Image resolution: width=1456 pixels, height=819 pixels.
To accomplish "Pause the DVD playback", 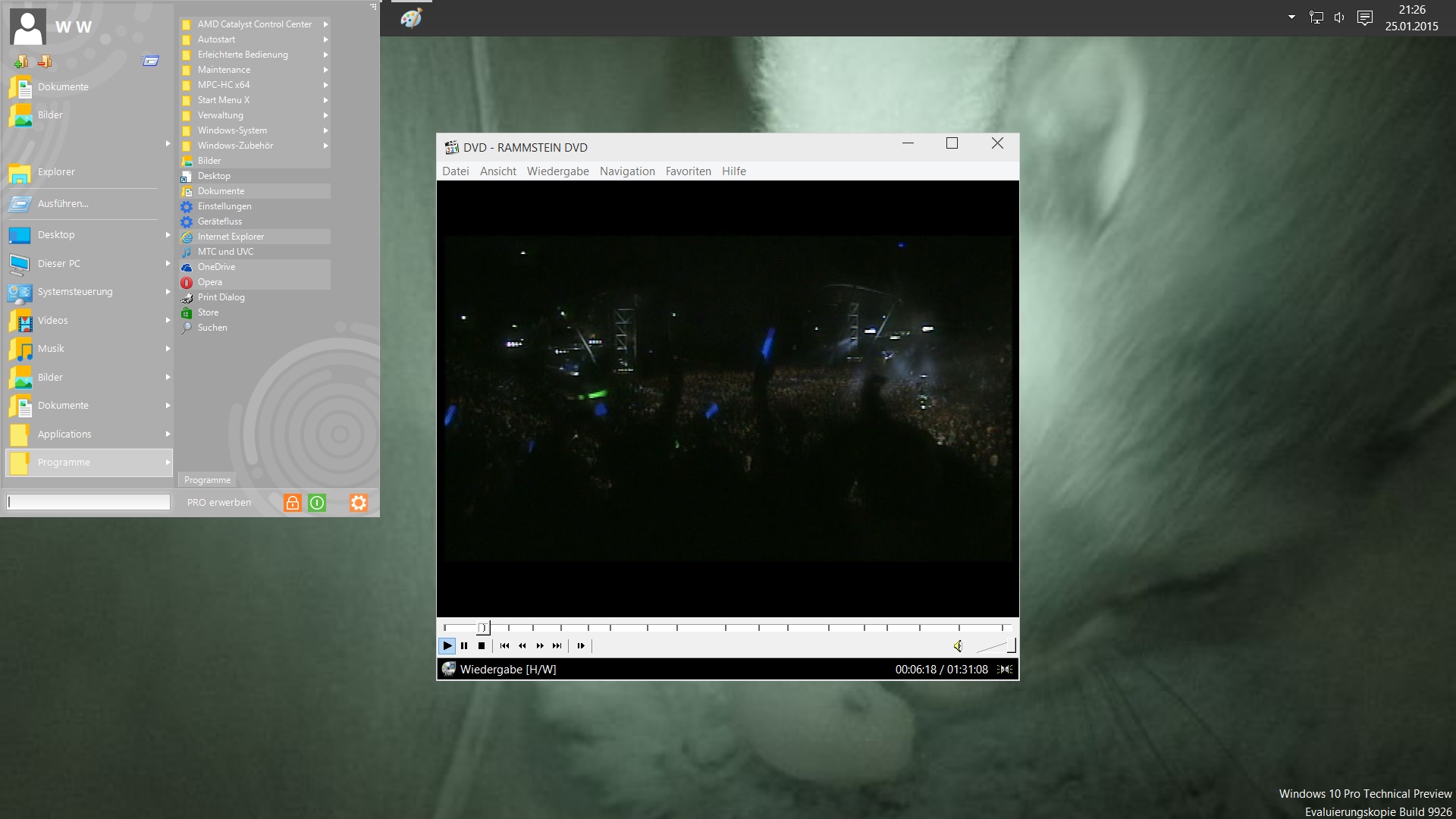I will 464,646.
